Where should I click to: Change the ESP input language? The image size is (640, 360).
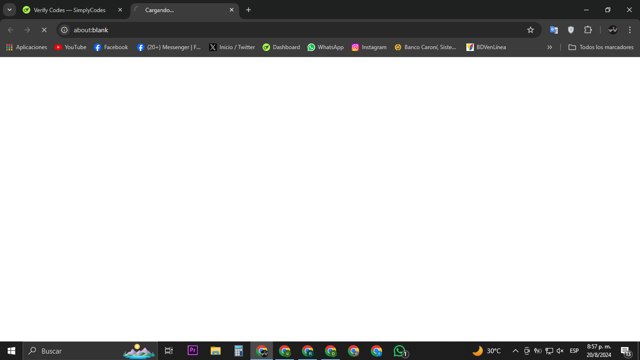point(574,351)
